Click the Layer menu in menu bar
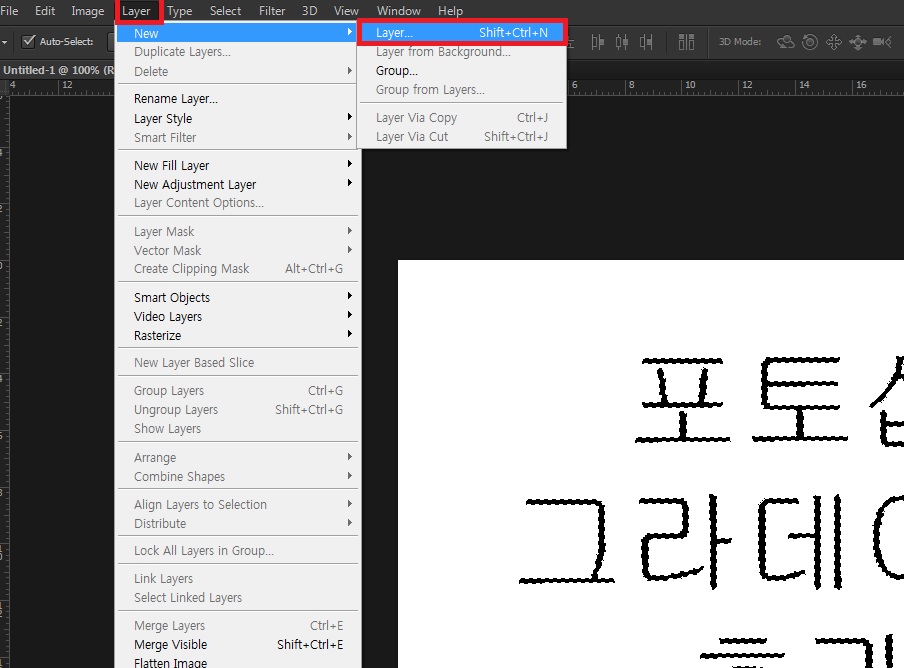 (136, 11)
